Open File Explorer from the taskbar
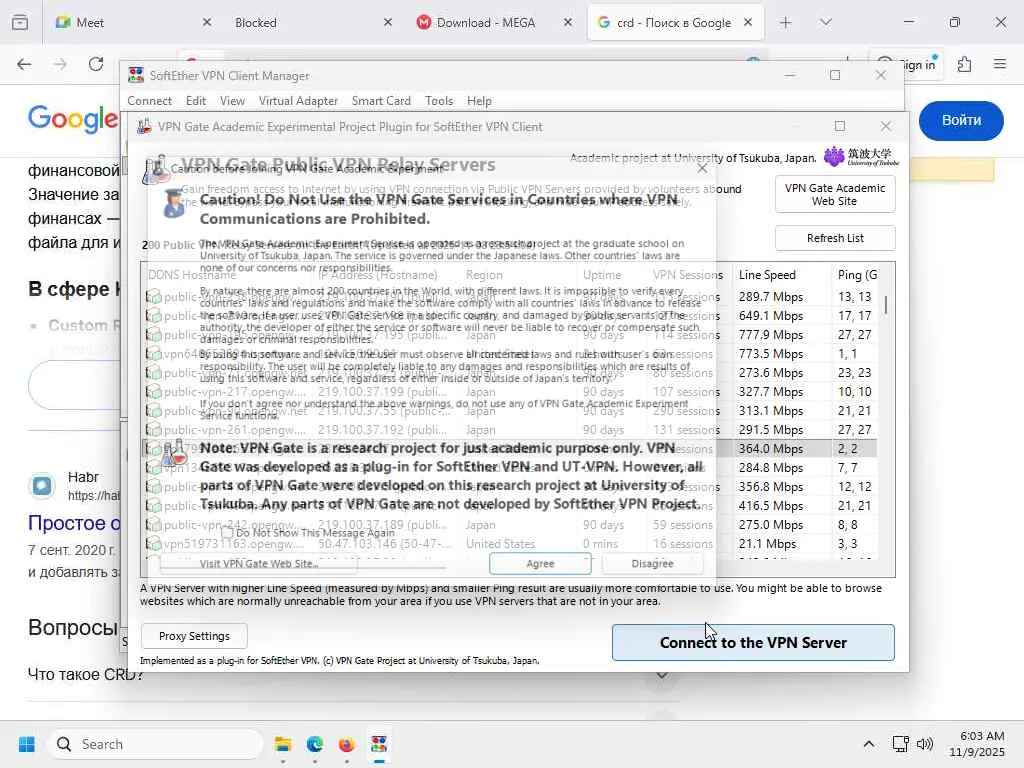The height and width of the screenshot is (768, 1024). (283, 744)
